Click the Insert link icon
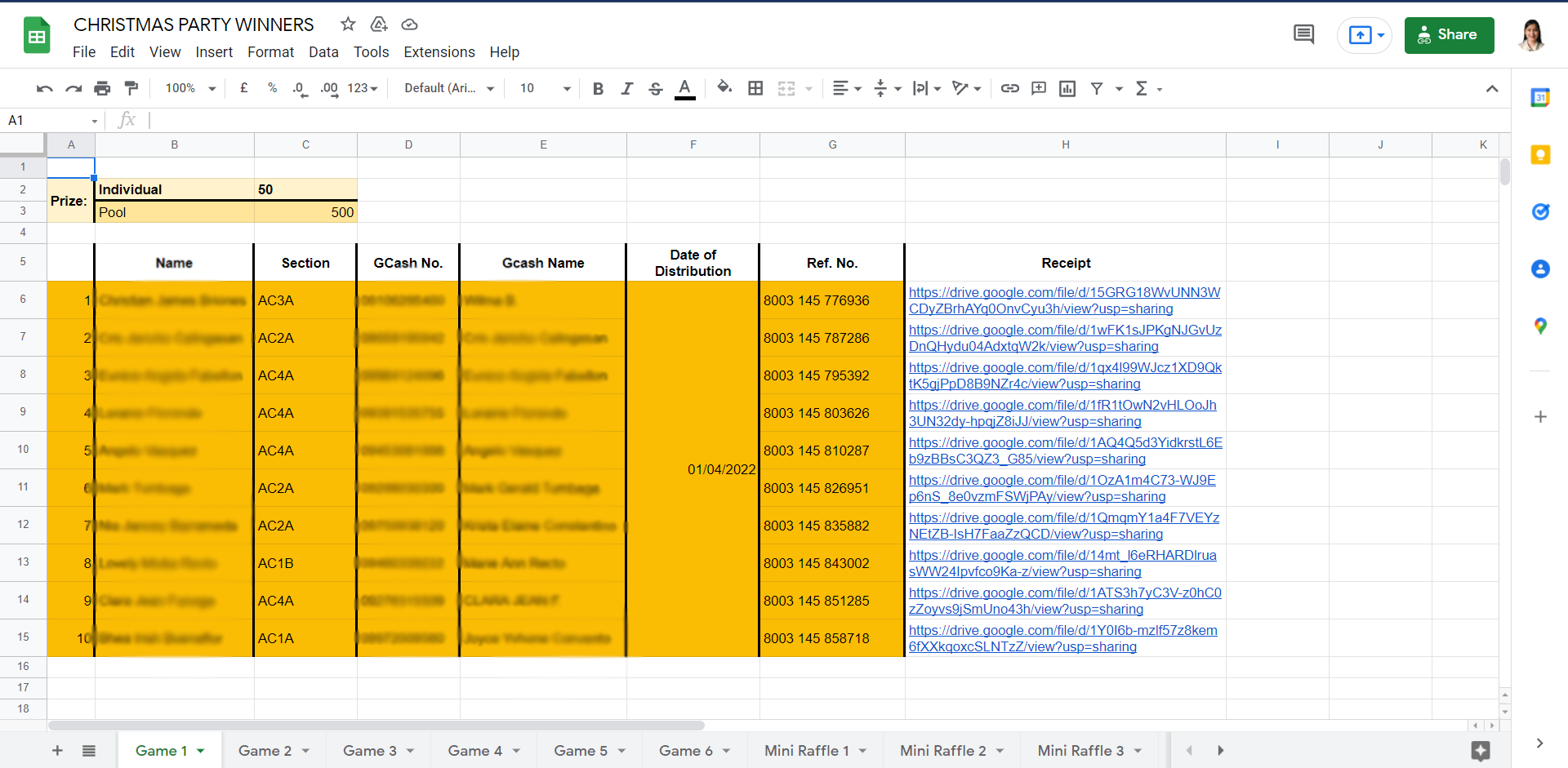Image resolution: width=1568 pixels, height=768 pixels. click(x=1010, y=88)
